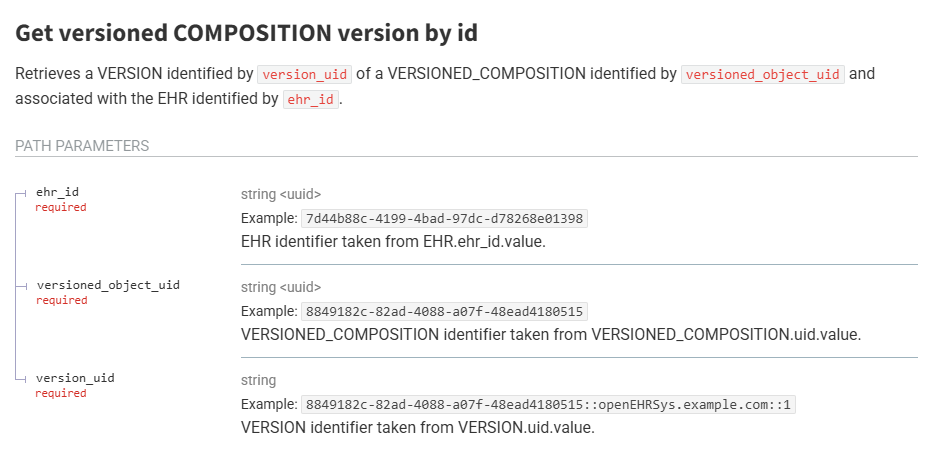Select the ehr_id parameter name
Screen dimensions: 944x450
[57, 192]
